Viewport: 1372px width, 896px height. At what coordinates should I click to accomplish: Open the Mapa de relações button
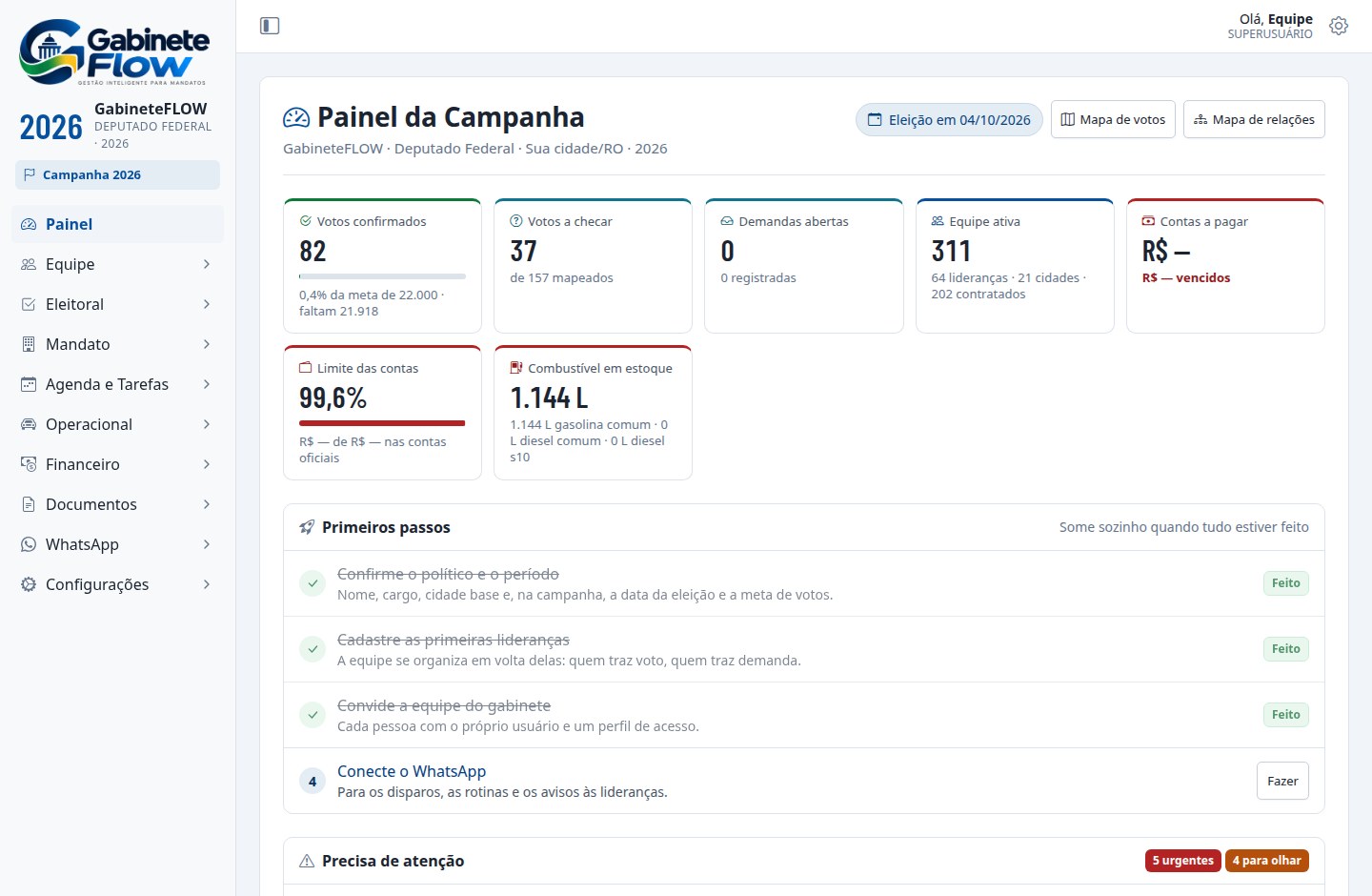[1254, 119]
